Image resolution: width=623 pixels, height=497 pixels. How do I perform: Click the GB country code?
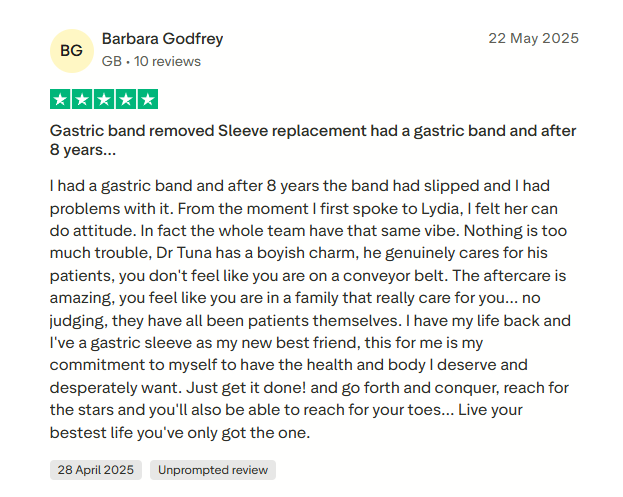pyautogui.click(x=112, y=61)
